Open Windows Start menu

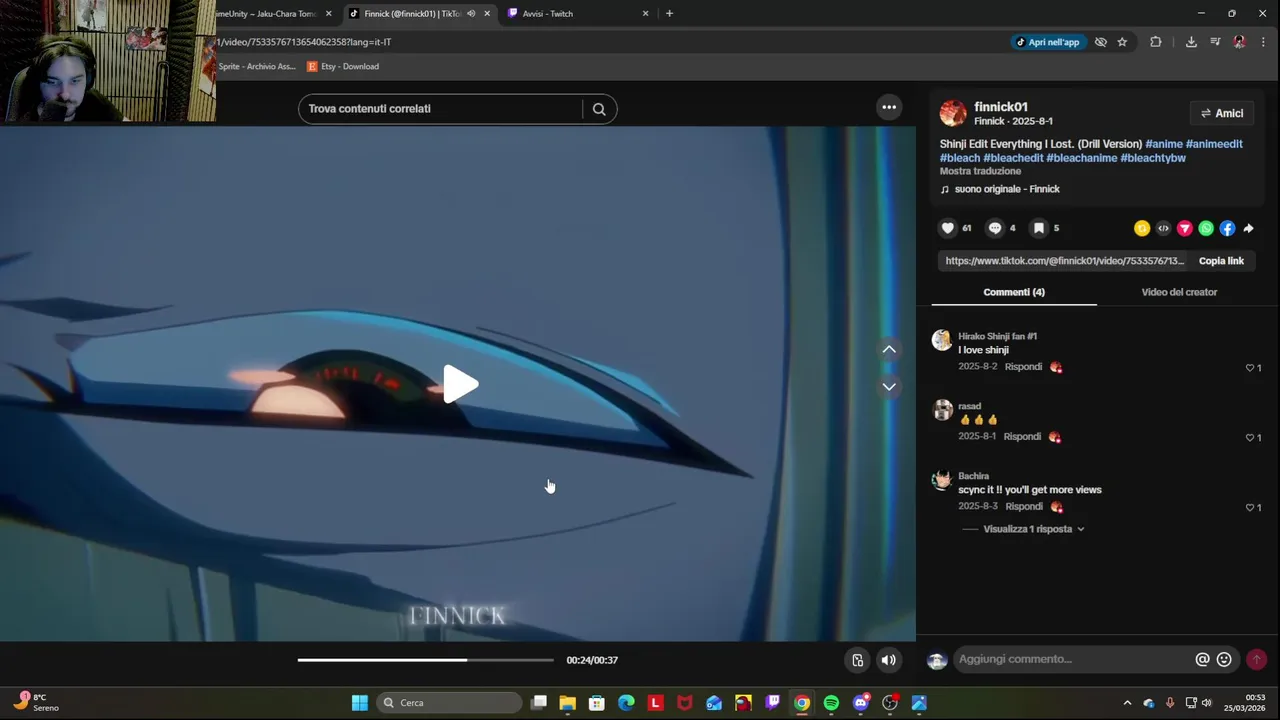360,703
